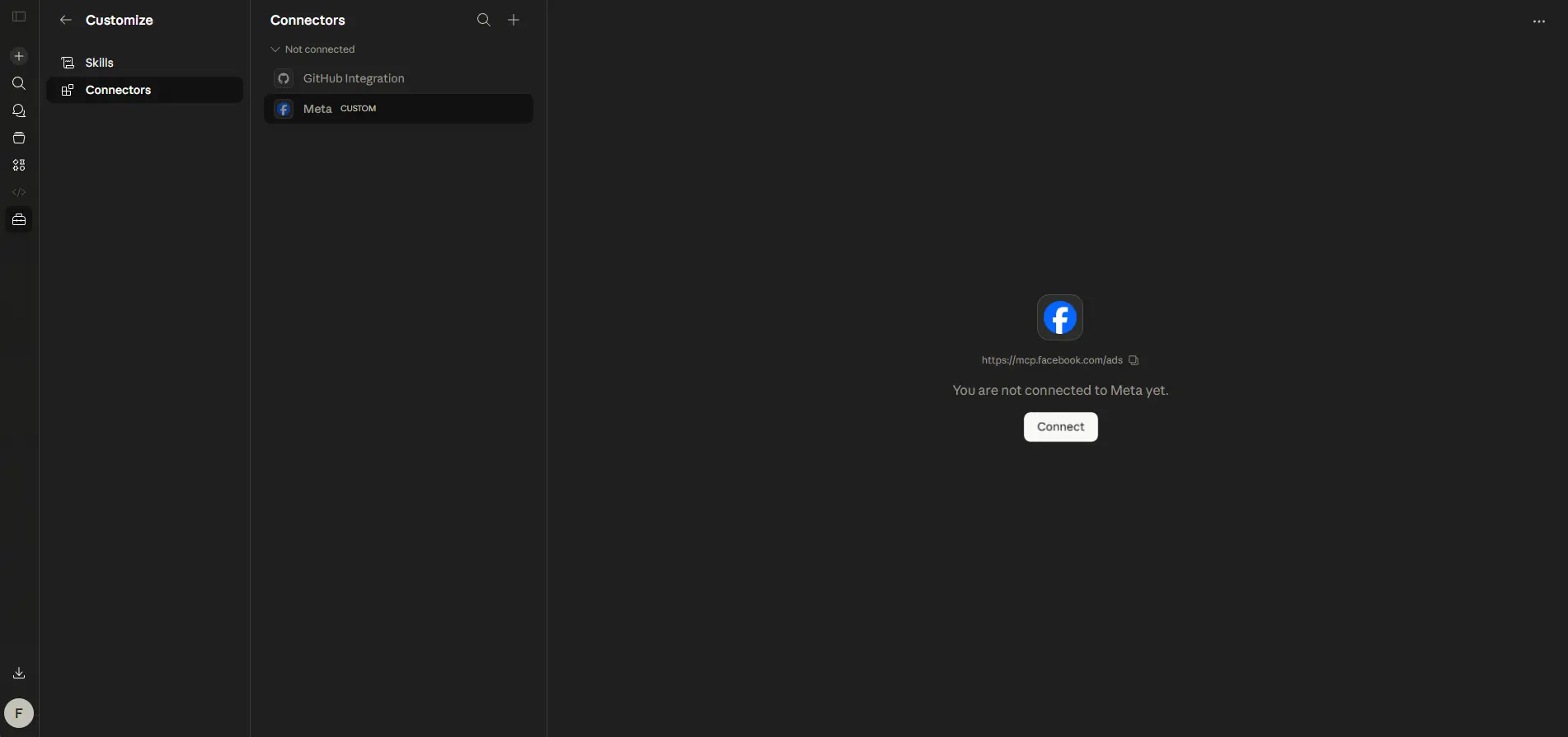The height and width of the screenshot is (737, 1568).
Task: Click the Connectors panel heading
Action: (307, 20)
